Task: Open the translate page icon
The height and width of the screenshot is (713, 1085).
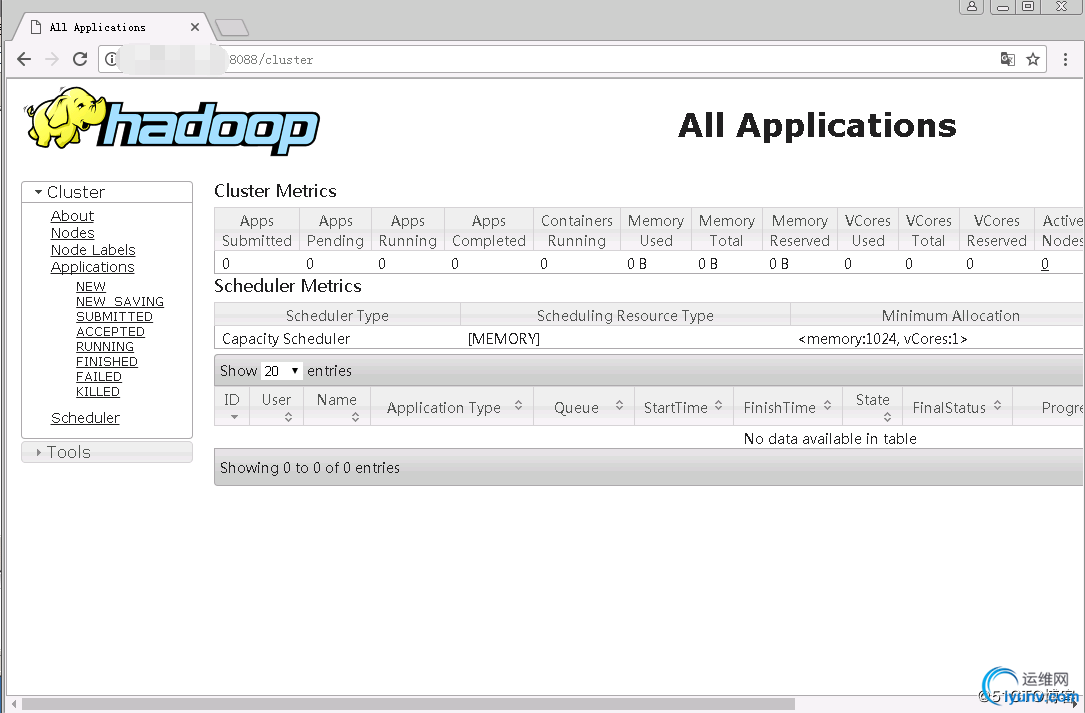Action: pyautogui.click(x=1008, y=60)
